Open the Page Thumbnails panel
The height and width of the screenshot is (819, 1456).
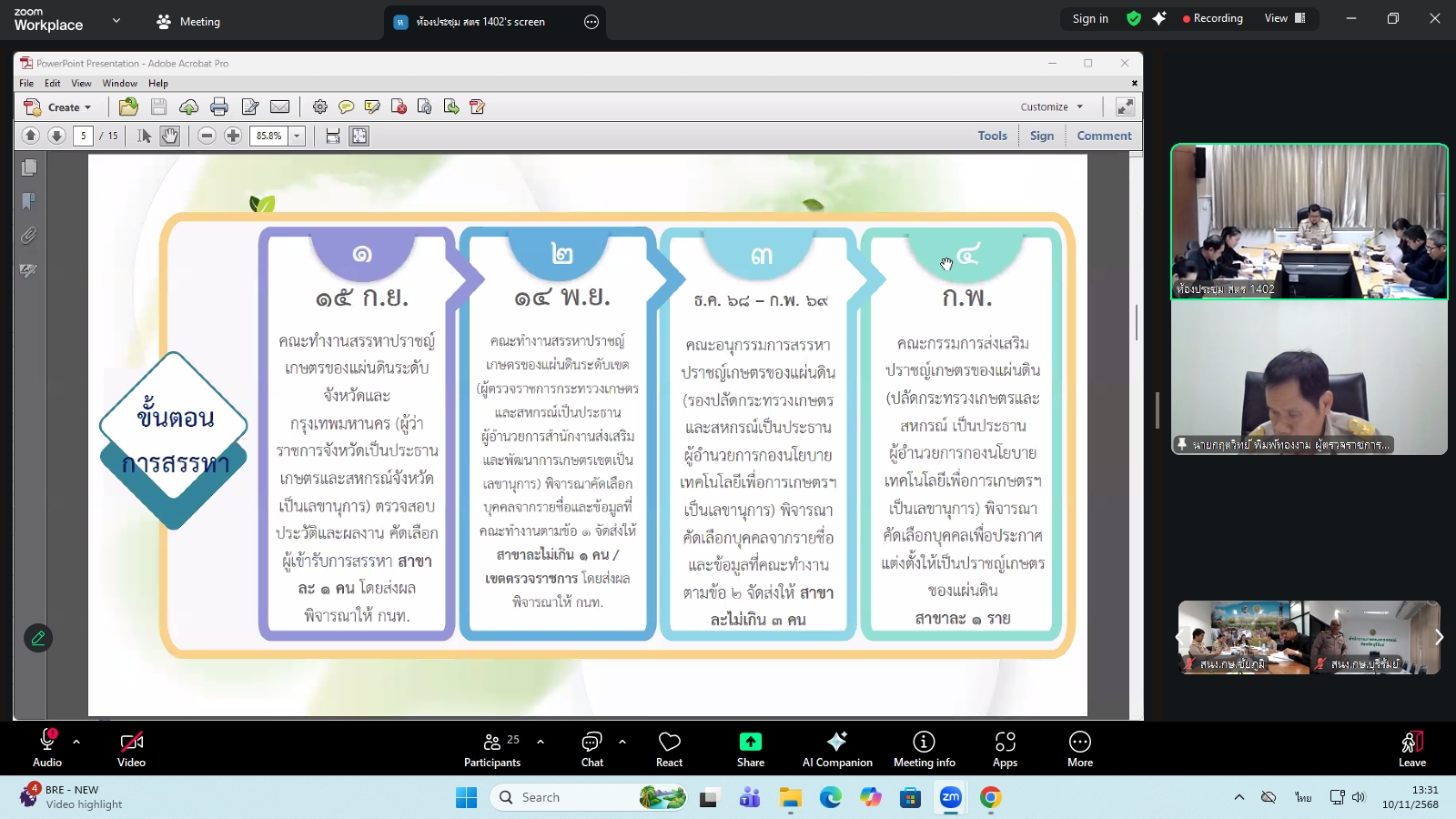coord(29,167)
